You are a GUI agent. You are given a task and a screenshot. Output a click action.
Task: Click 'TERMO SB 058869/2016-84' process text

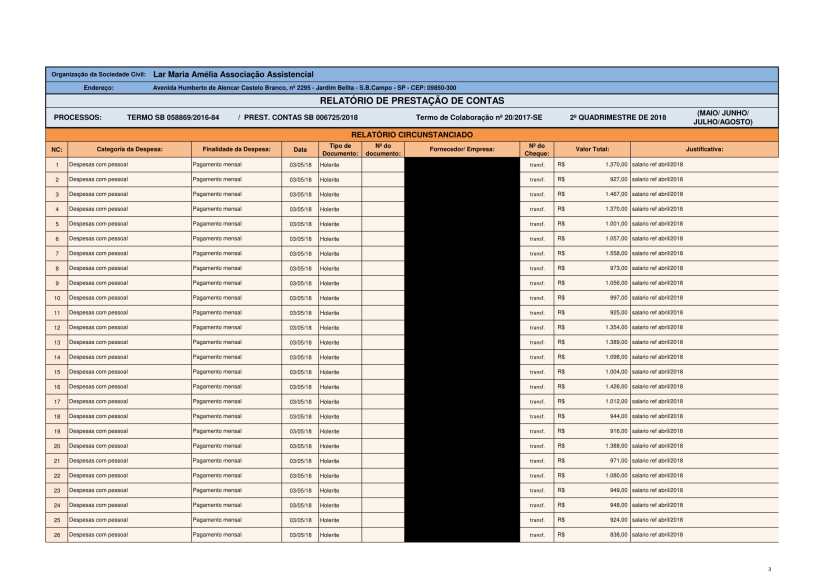(173, 118)
